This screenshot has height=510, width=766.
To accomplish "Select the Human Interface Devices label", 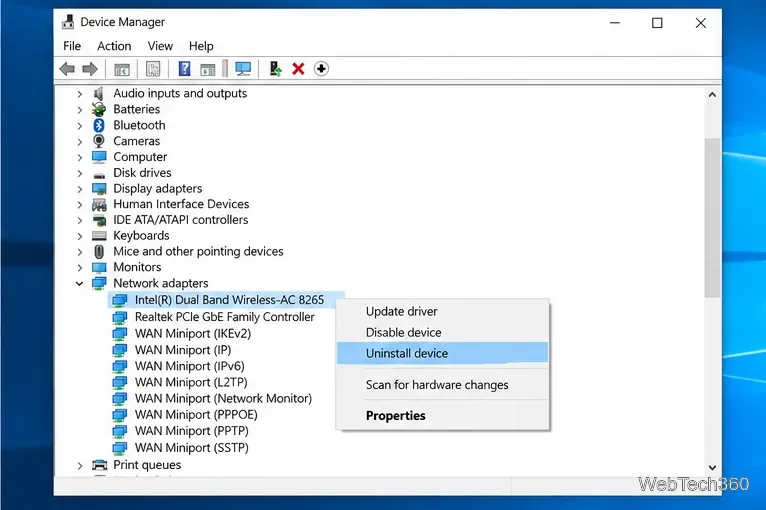I will [181, 204].
